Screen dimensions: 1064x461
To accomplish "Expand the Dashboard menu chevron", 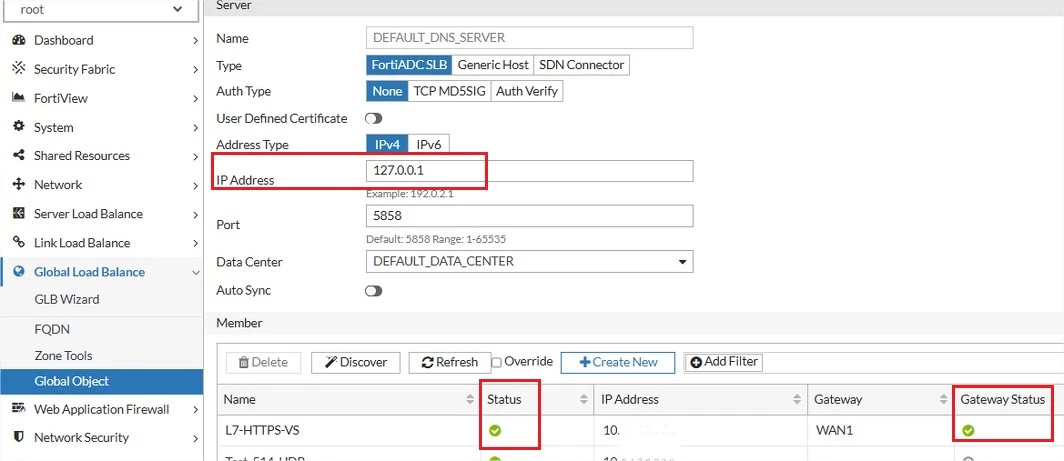I will [195, 41].
